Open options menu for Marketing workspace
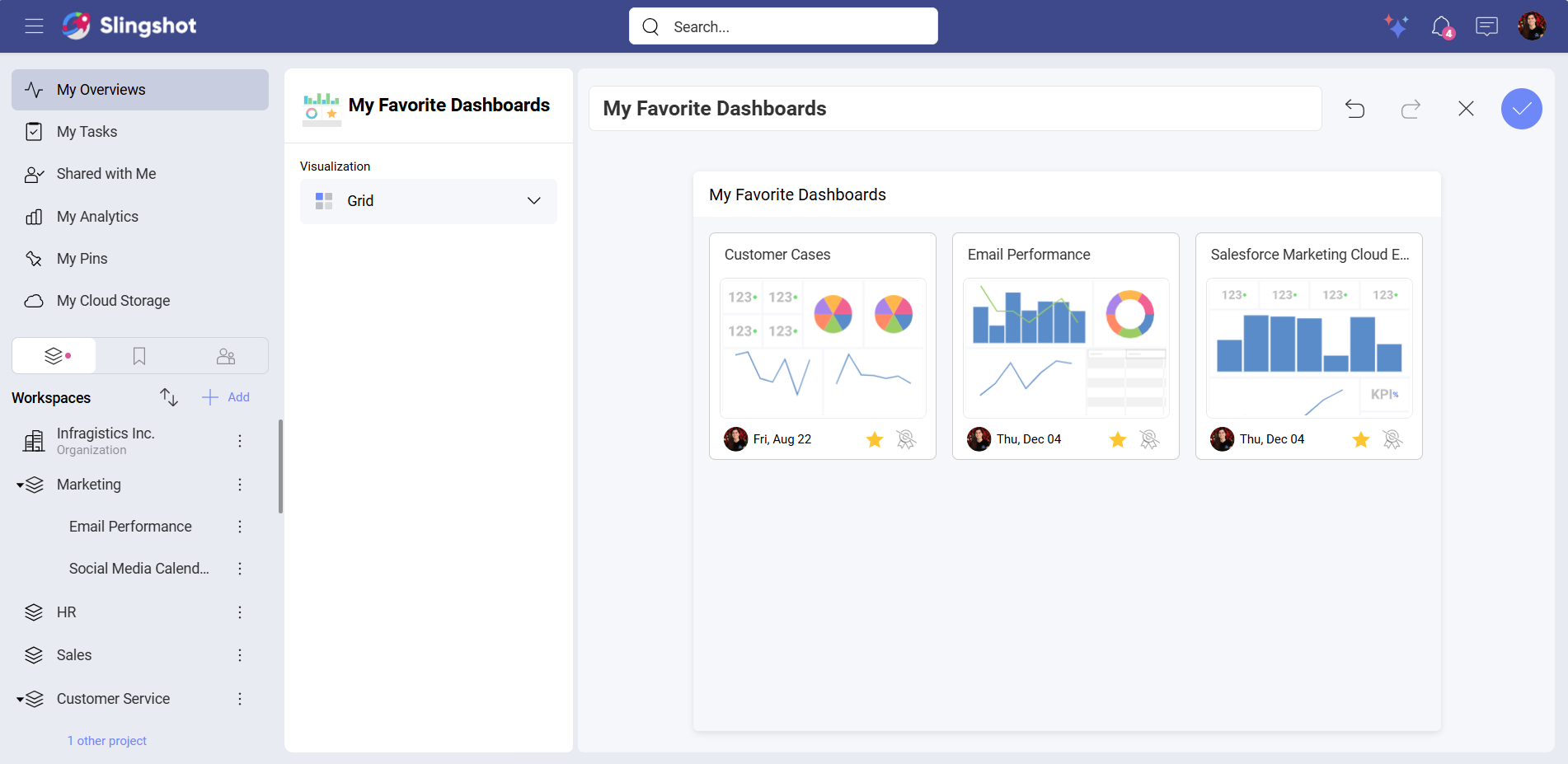The image size is (1568, 764). (240, 485)
